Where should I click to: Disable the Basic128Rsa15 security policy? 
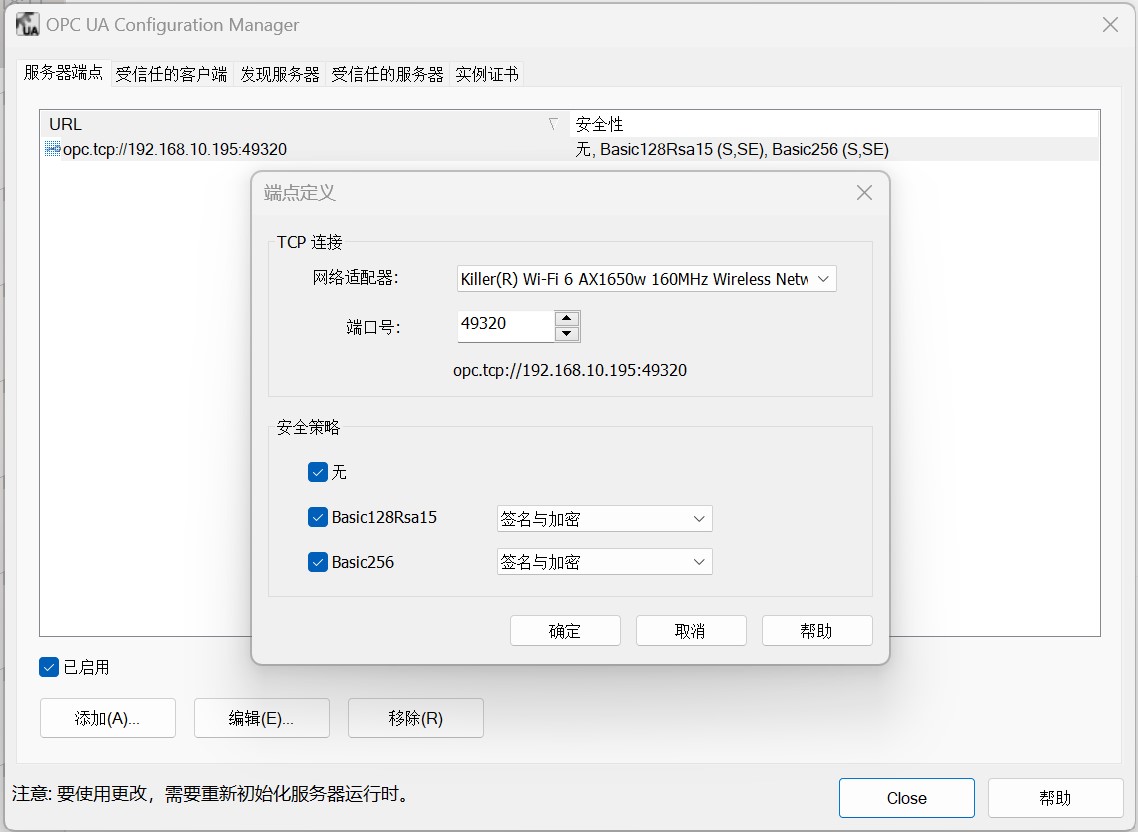click(x=320, y=518)
